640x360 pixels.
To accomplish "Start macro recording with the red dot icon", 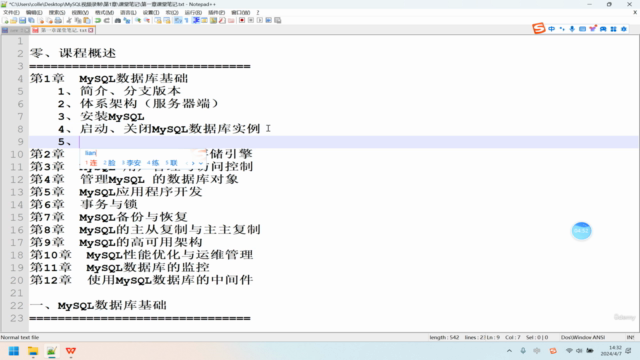I will tap(242, 20).
